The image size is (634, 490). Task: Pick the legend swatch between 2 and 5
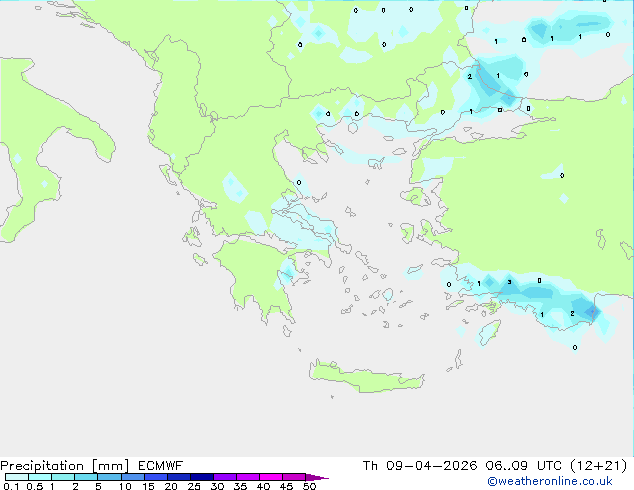(x=86, y=477)
